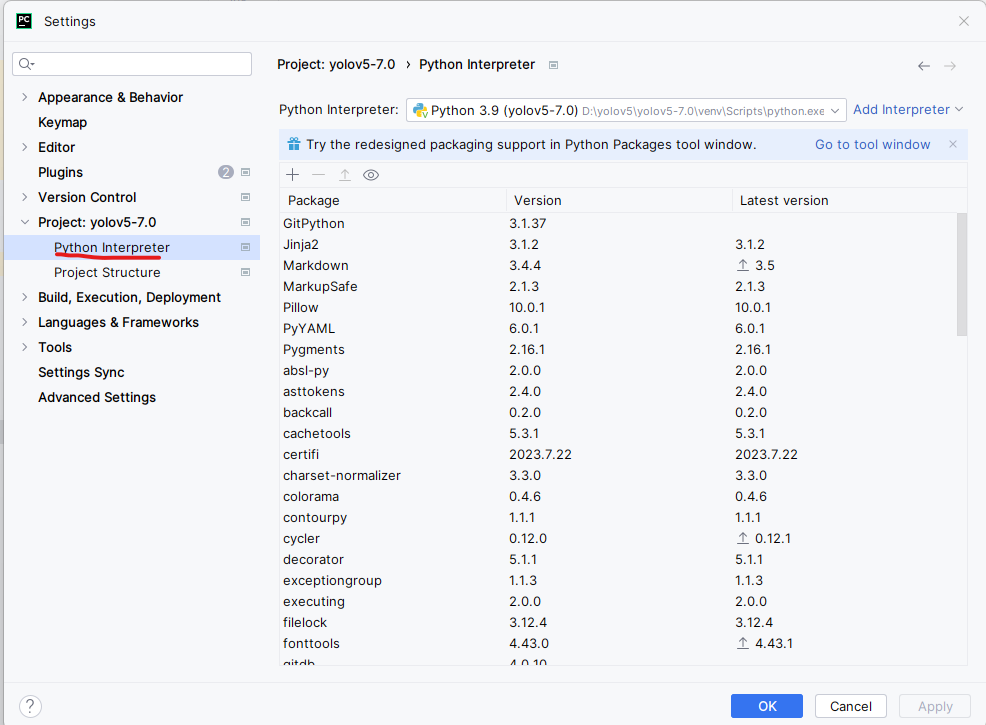Sort by the Version column header
Image resolution: width=986 pixels, height=725 pixels.
point(619,201)
